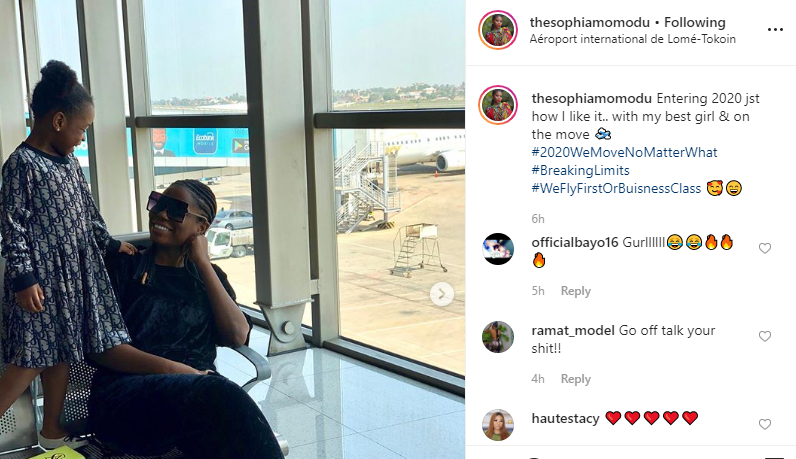Click the airport photo of the post
The width and height of the screenshot is (796, 459).
pyautogui.click(x=233, y=230)
